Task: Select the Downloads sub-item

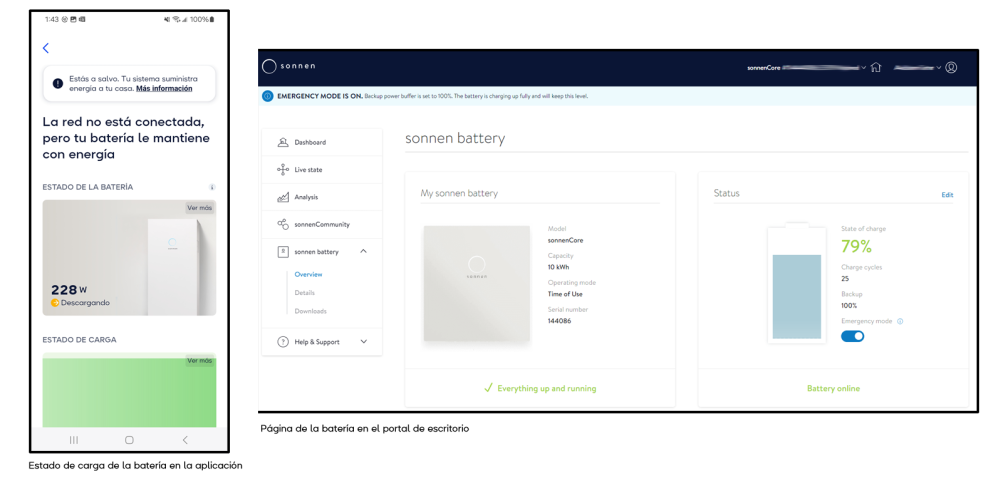Action: click(x=310, y=311)
